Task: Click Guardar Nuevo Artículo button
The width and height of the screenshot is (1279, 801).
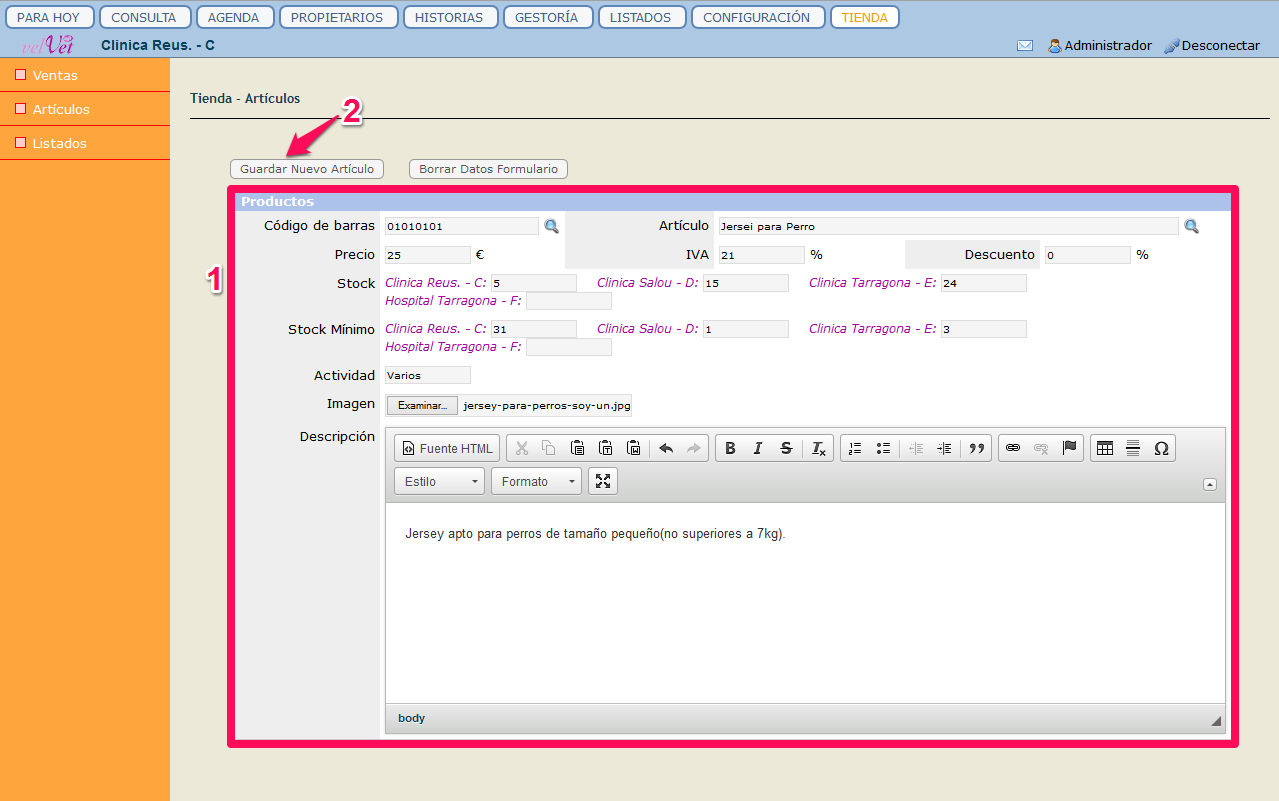Action: [307, 169]
